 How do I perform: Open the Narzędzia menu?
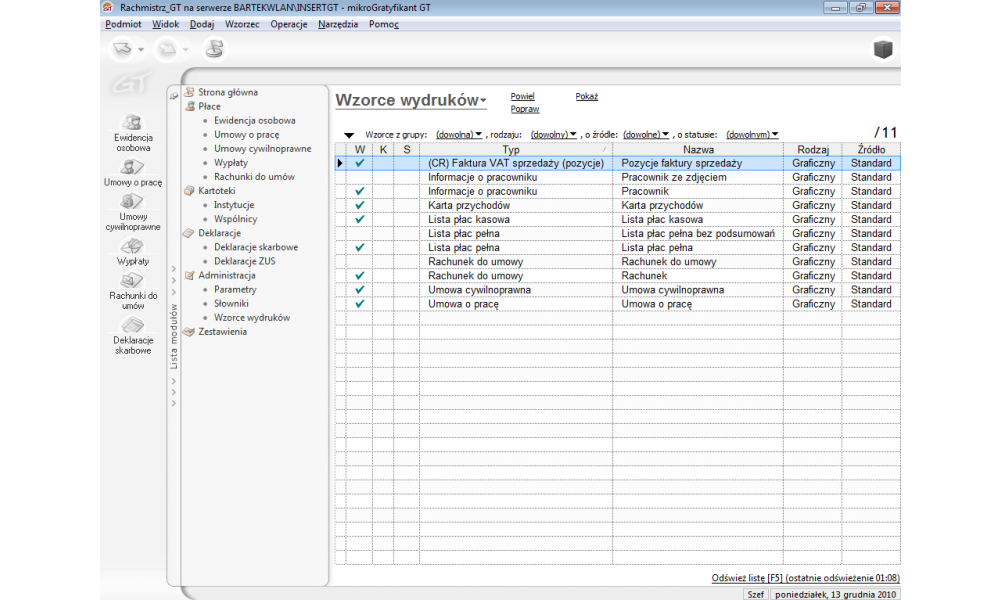click(x=338, y=24)
